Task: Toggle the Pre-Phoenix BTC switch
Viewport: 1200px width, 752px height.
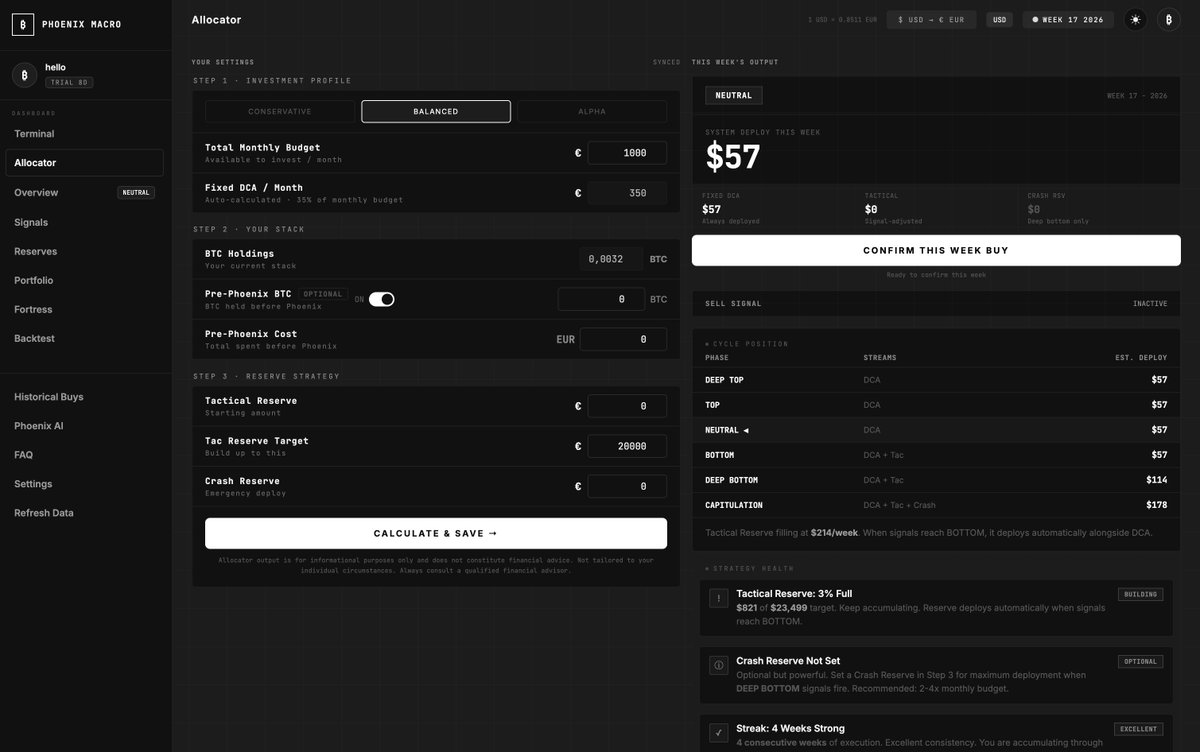Action: pyautogui.click(x=382, y=299)
